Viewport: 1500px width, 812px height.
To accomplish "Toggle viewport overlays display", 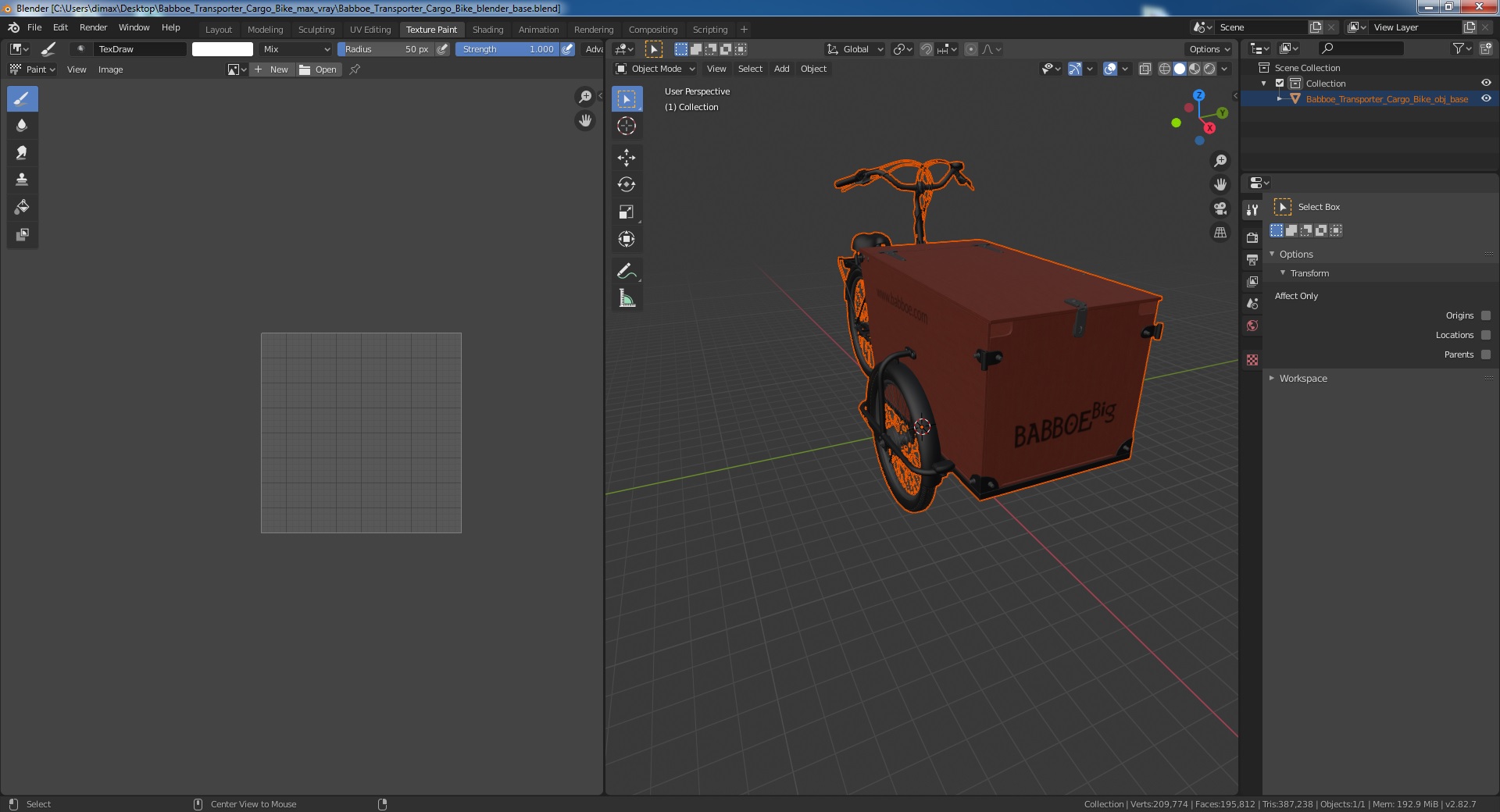I will [1110, 69].
